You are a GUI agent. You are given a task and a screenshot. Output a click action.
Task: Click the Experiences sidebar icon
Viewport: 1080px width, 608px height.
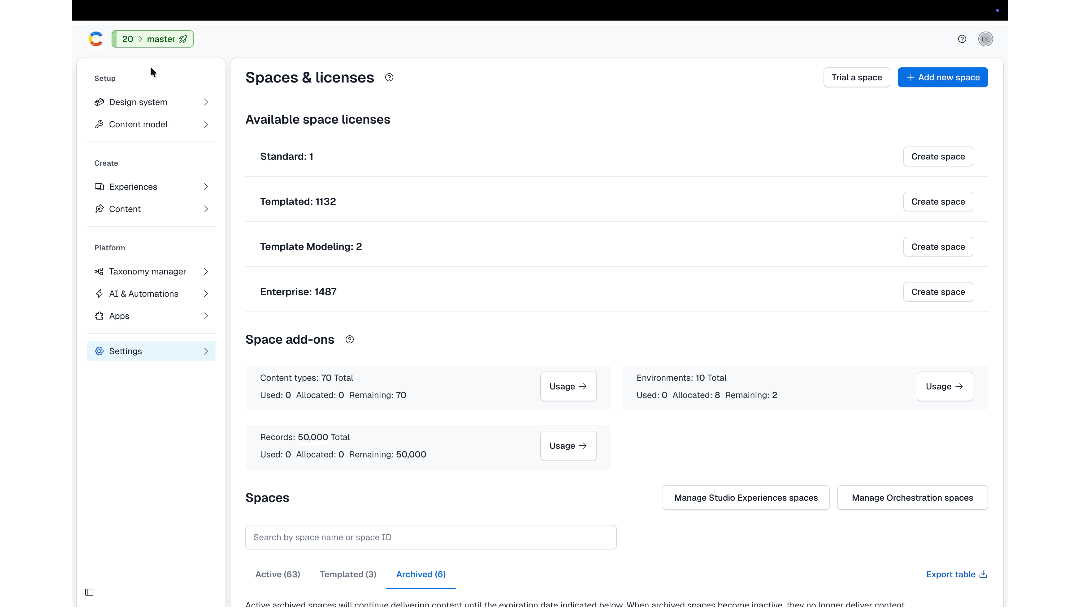(99, 187)
